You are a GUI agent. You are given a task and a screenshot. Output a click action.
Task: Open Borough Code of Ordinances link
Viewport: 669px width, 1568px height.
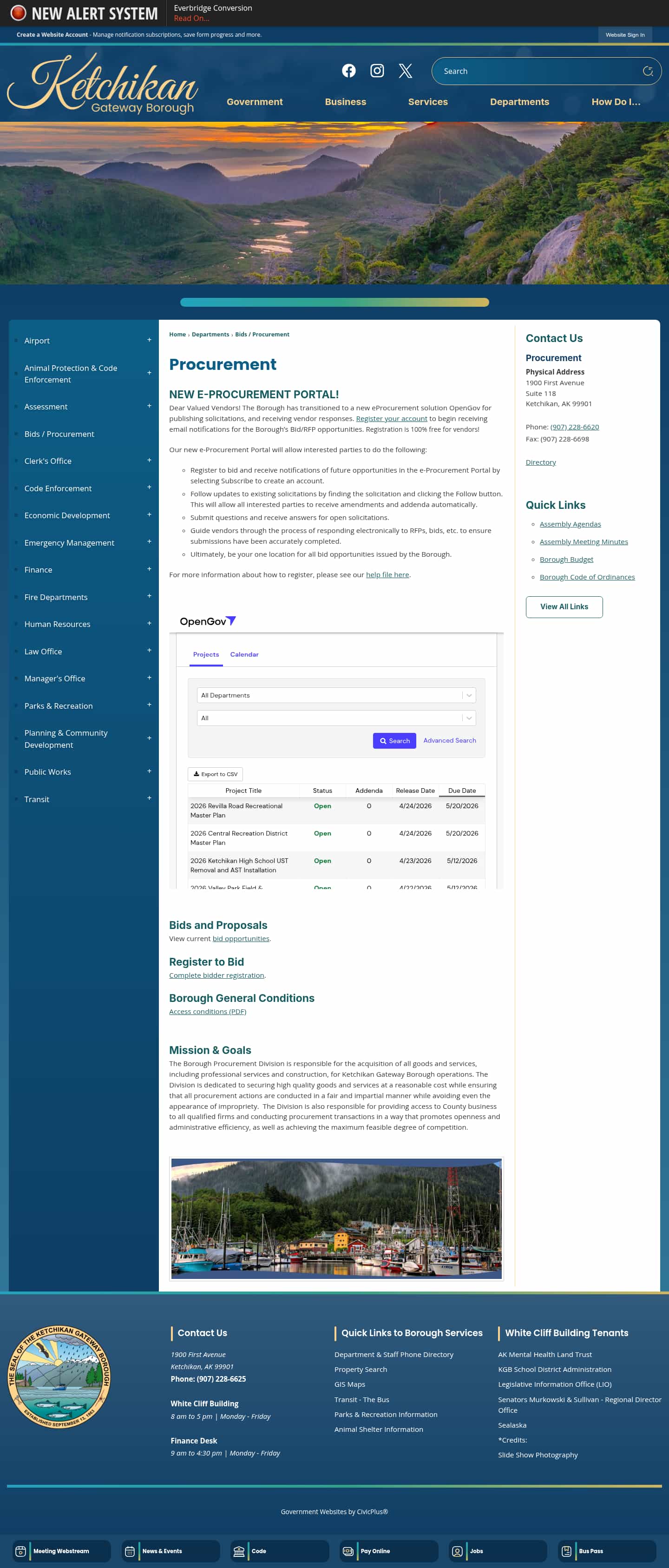coord(587,576)
